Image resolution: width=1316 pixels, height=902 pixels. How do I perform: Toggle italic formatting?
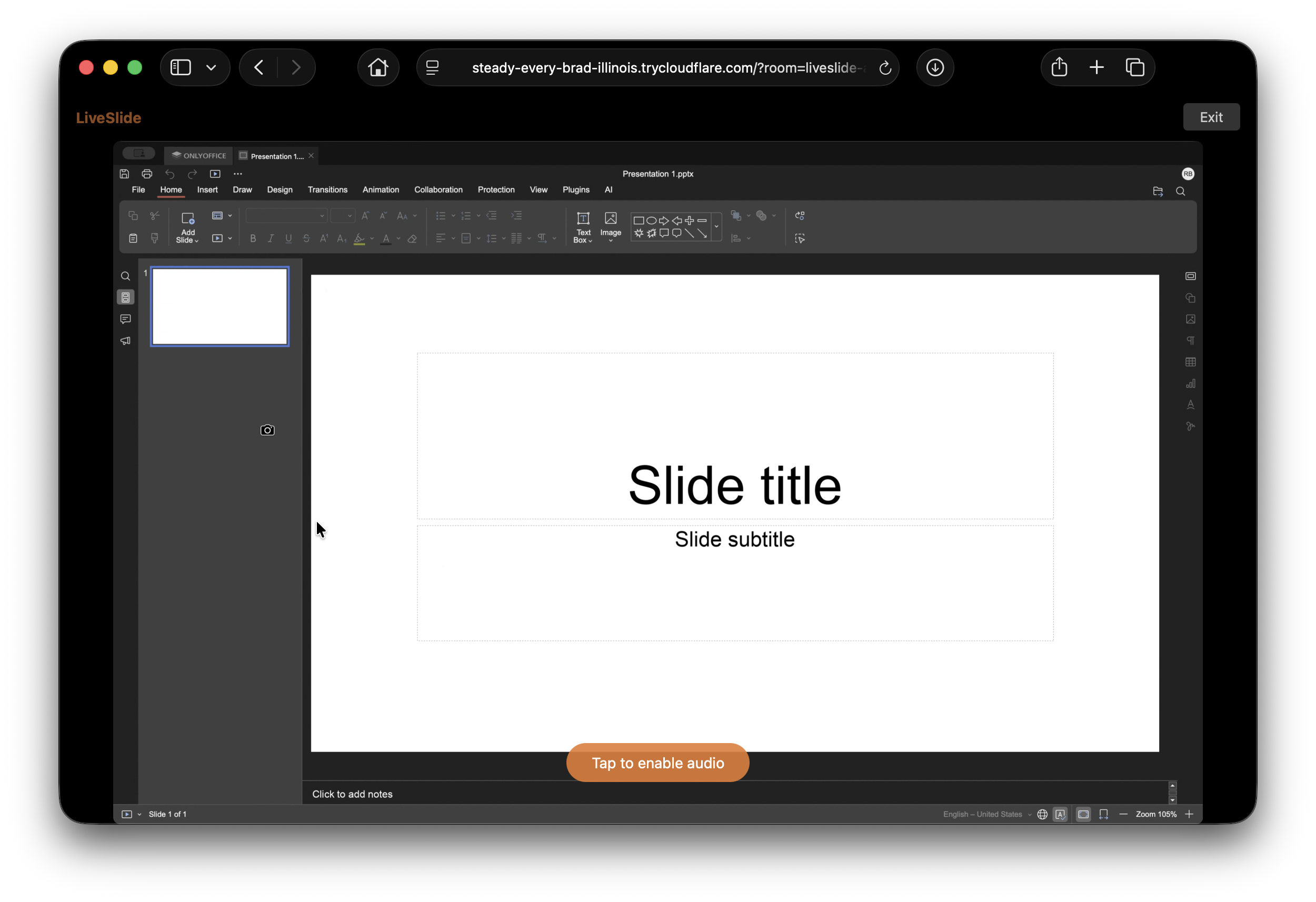pyautogui.click(x=271, y=238)
